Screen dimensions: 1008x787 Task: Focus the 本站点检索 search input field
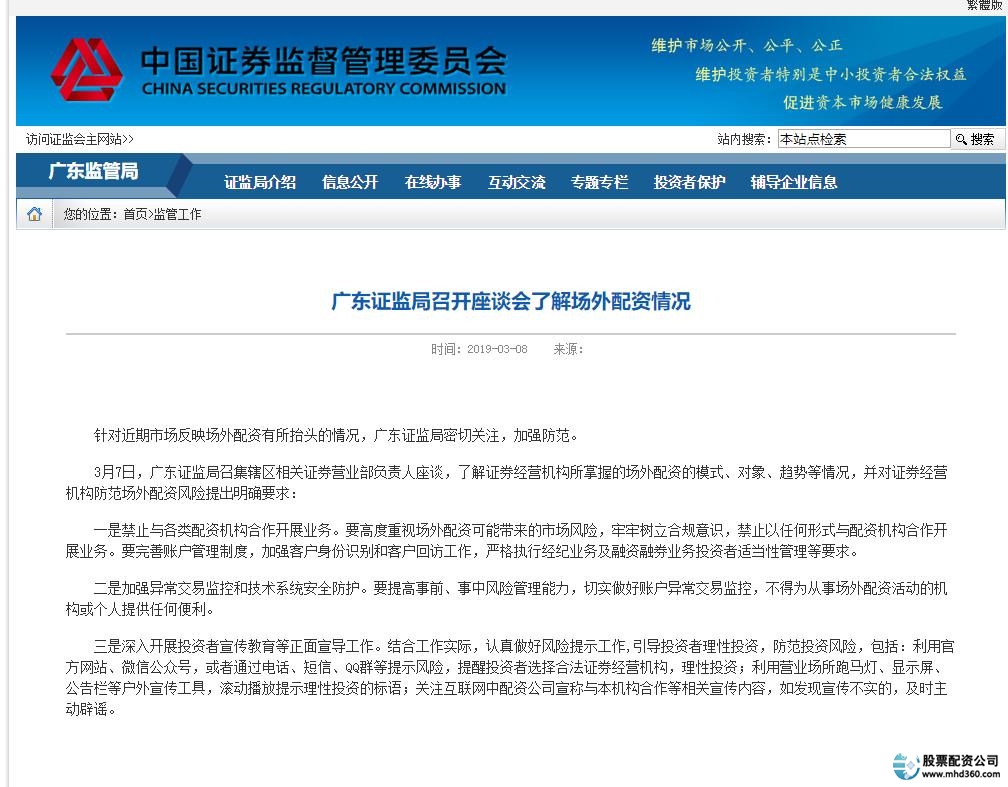[863, 139]
